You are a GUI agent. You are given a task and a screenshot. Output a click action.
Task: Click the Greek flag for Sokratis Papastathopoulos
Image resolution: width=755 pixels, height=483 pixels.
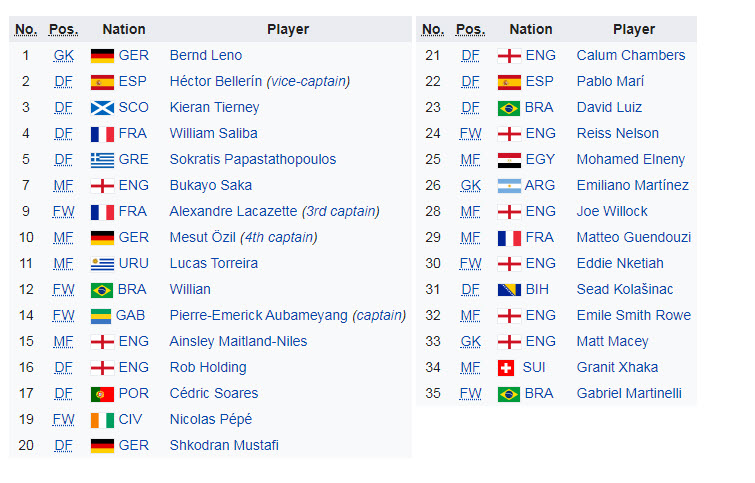[x=102, y=160]
